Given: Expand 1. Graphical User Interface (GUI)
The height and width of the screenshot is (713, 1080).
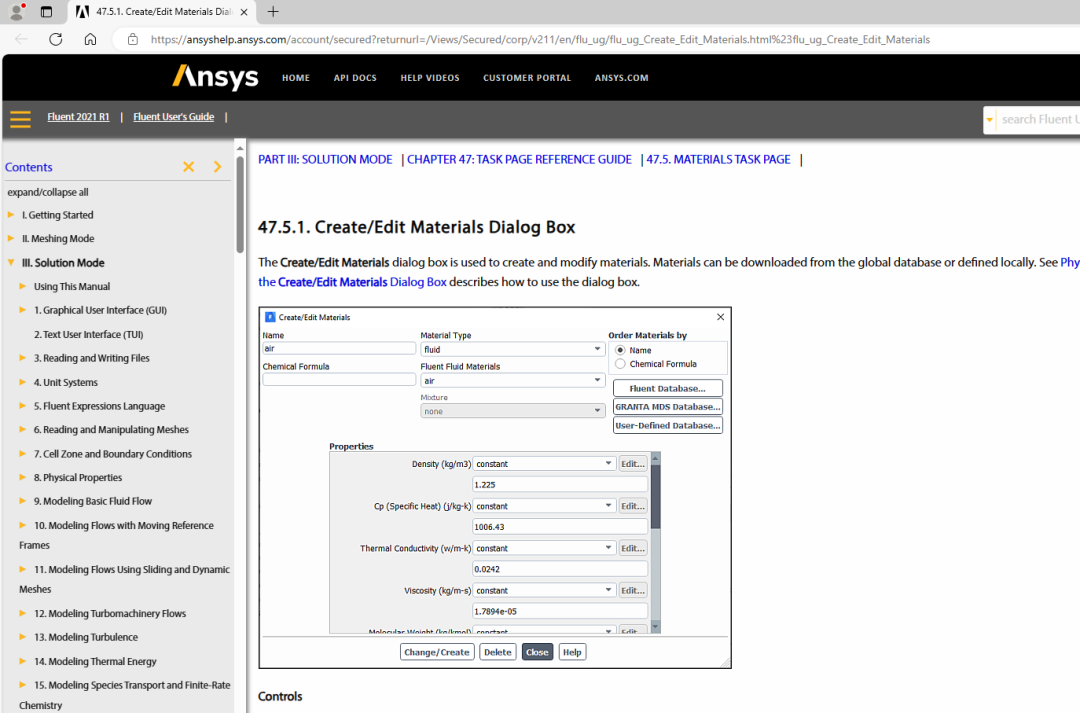Looking at the screenshot, I should coord(23,310).
